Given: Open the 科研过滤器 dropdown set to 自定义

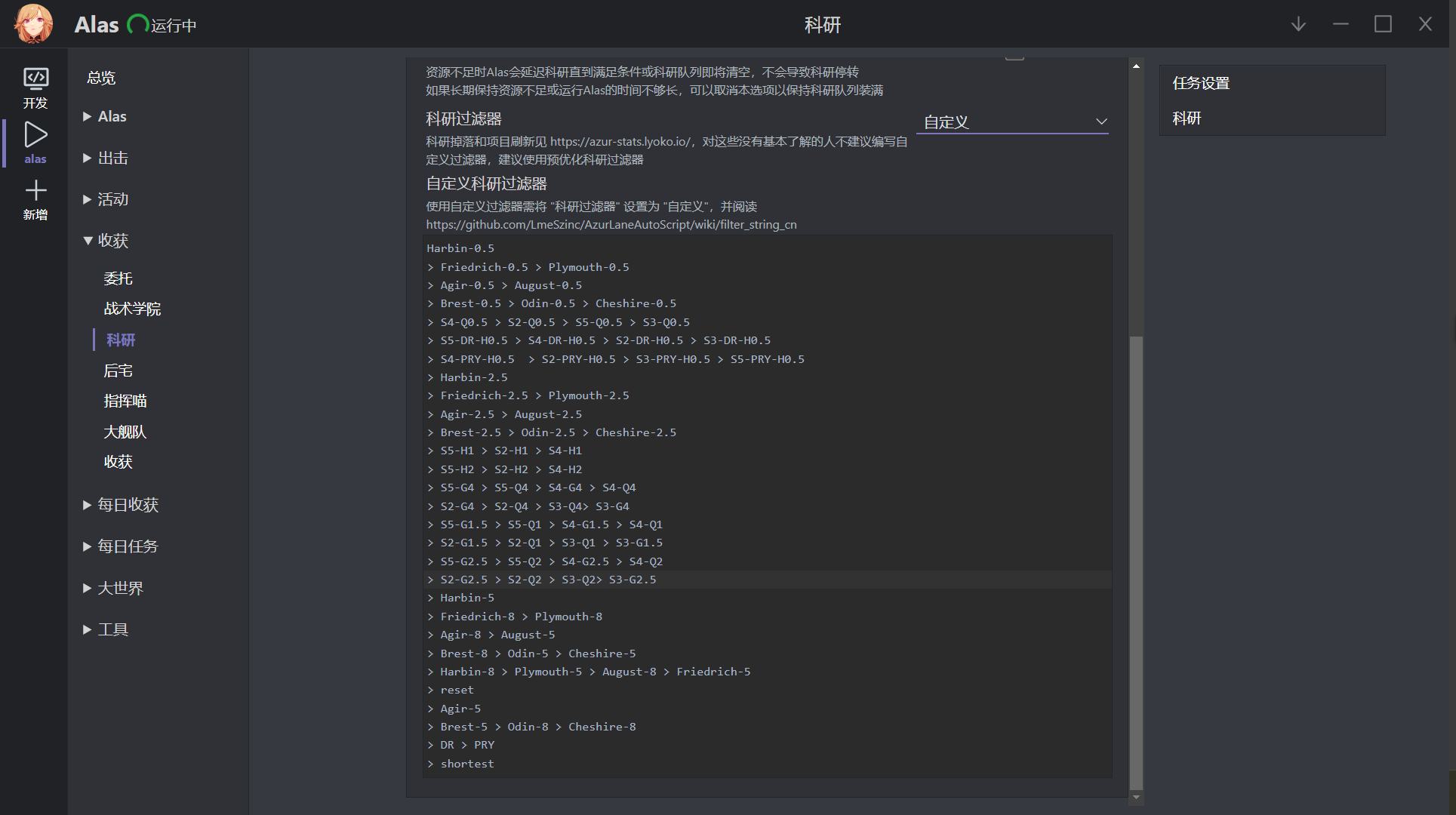Looking at the screenshot, I should pos(1011,121).
